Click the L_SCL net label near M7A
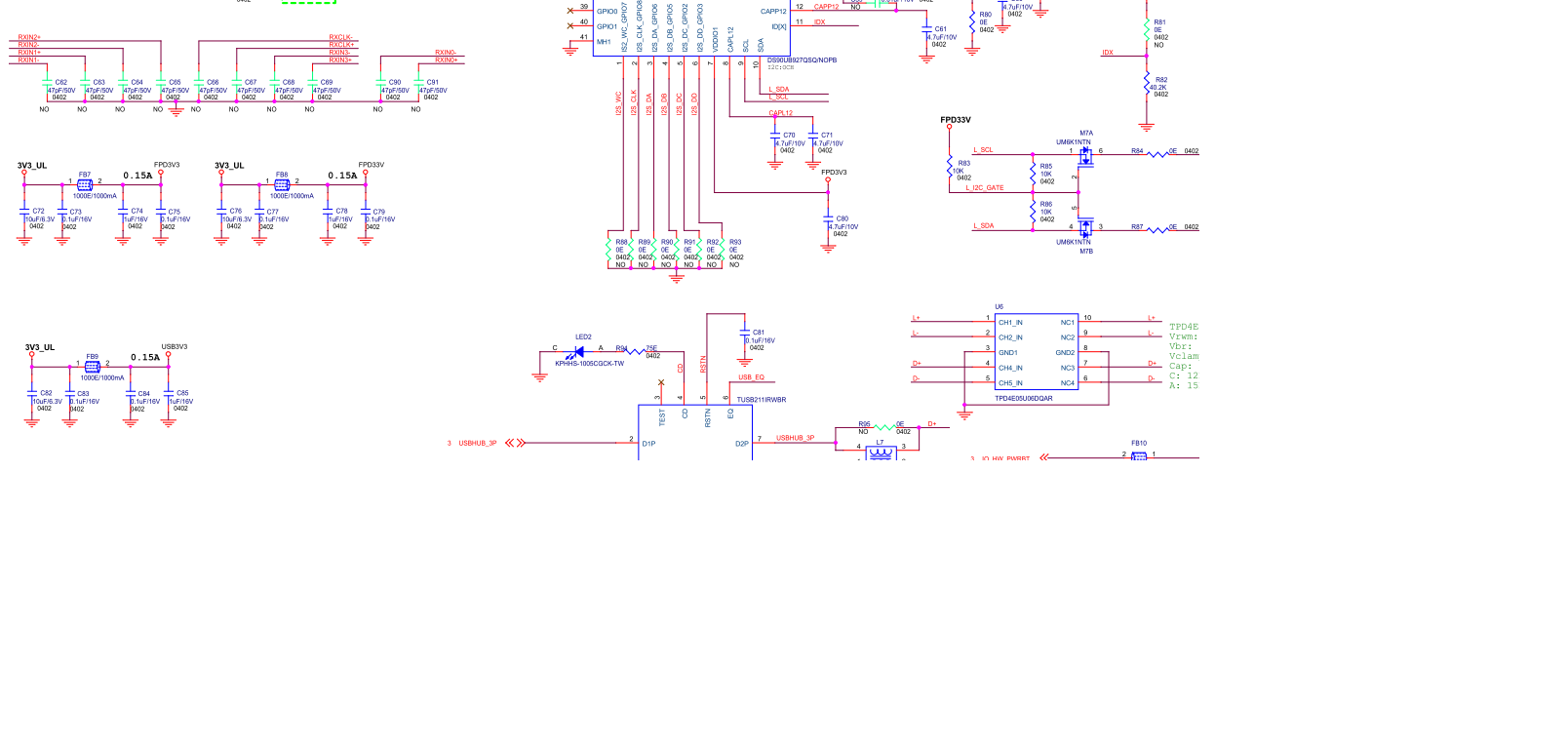The height and width of the screenshot is (749, 1568). 983,150
